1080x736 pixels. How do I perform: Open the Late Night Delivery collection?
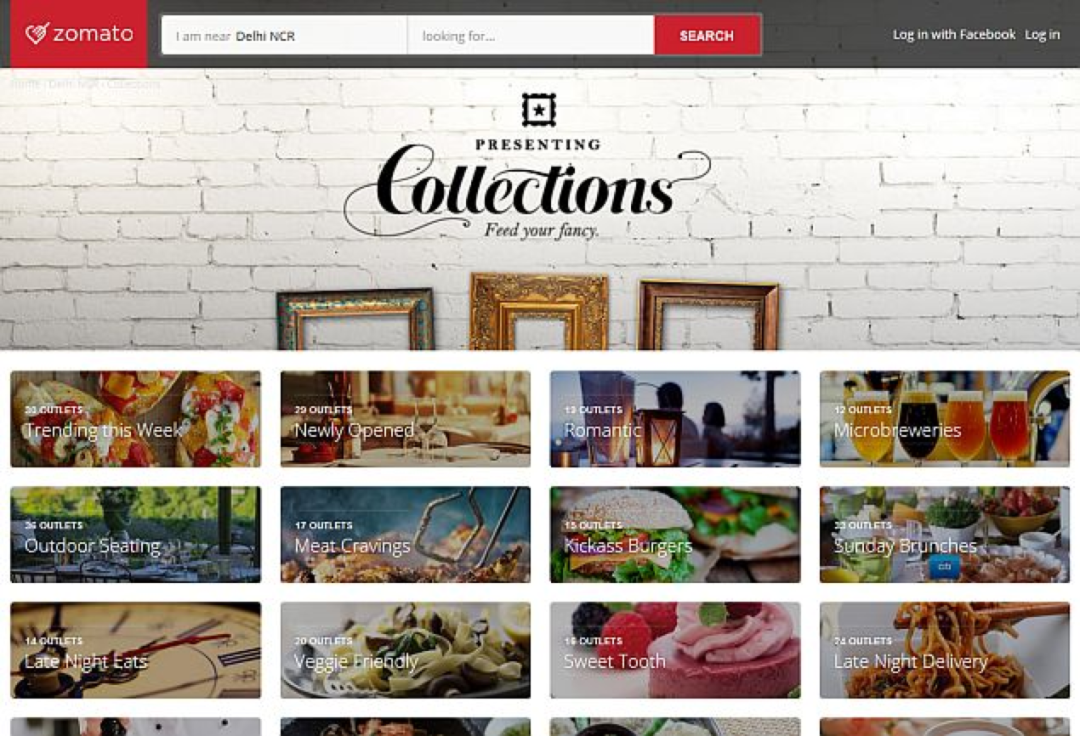coord(945,650)
